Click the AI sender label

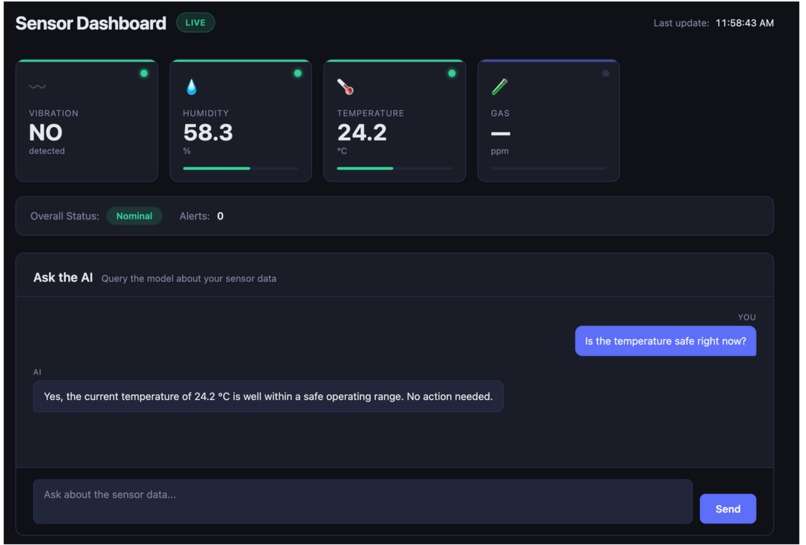(37, 372)
